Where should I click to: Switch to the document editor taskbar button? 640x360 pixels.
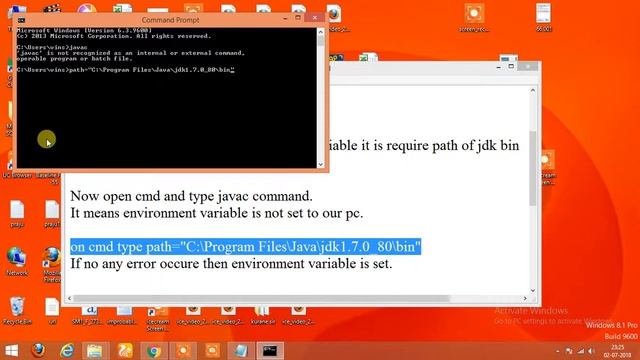point(241,351)
